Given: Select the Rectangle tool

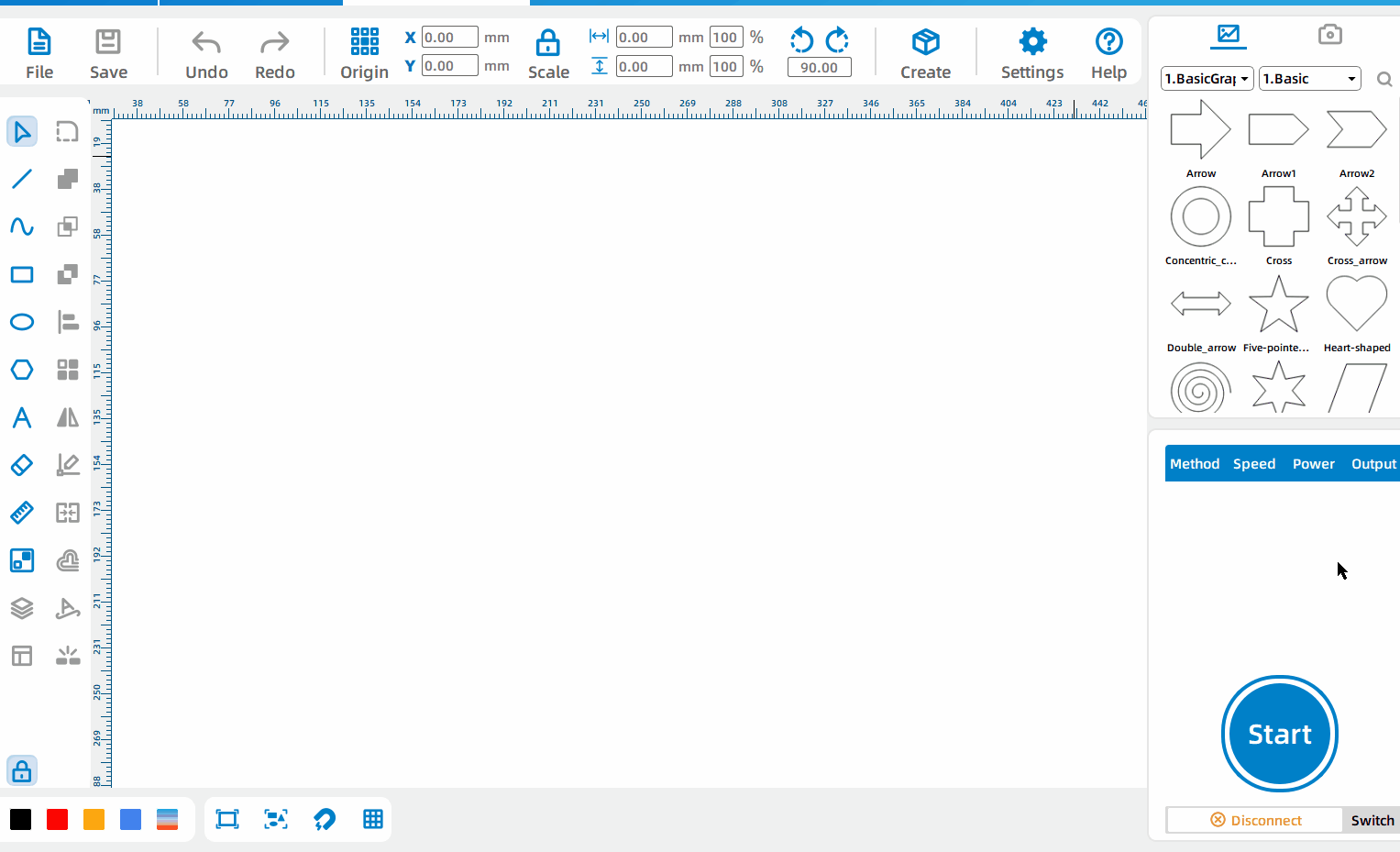Looking at the screenshot, I should coord(22,274).
